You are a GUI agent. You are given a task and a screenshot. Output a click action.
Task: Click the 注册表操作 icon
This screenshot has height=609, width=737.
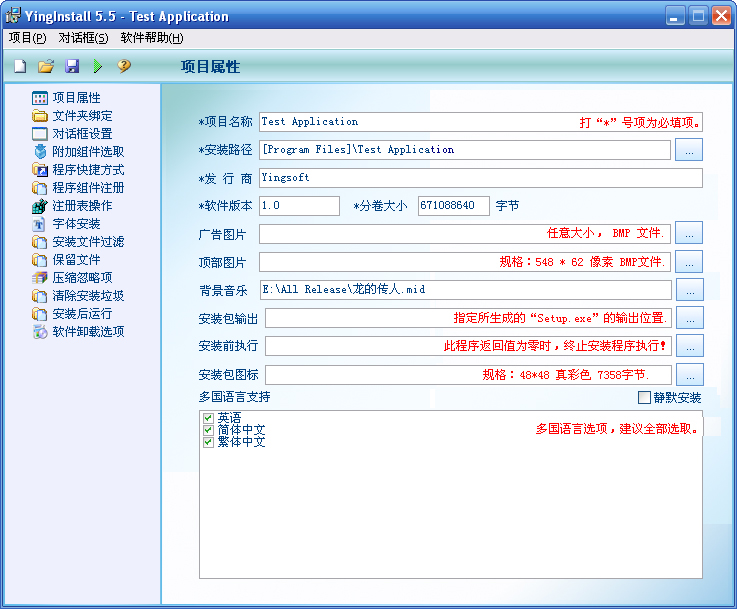coord(40,206)
